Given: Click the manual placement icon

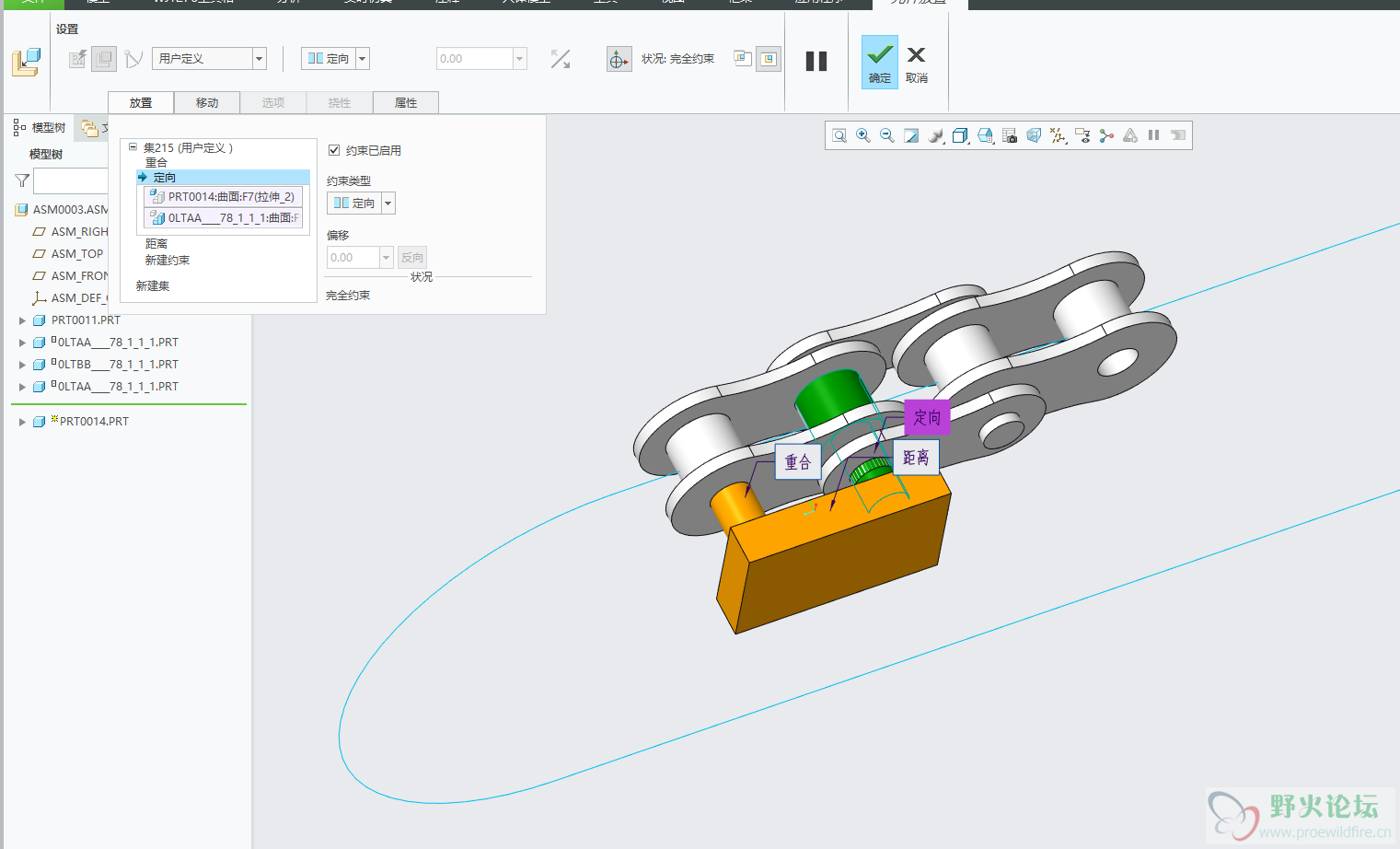Looking at the screenshot, I should pos(104,59).
